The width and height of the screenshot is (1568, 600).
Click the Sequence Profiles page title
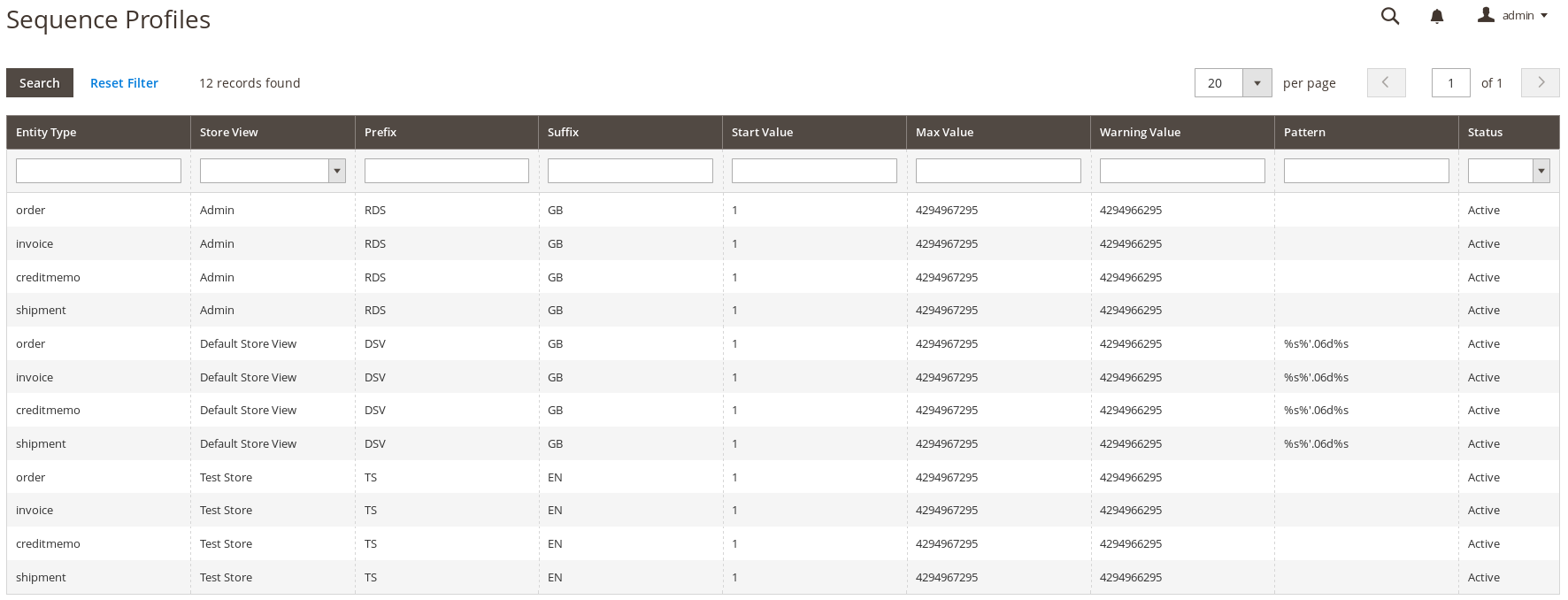tap(108, 19)
